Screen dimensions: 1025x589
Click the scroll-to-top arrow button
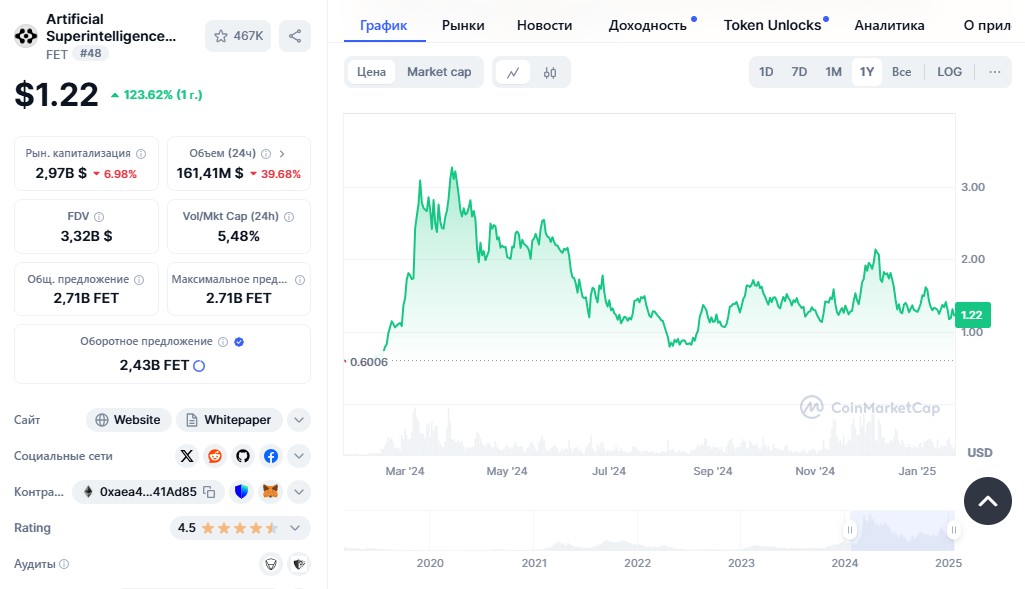coord(987,501)
